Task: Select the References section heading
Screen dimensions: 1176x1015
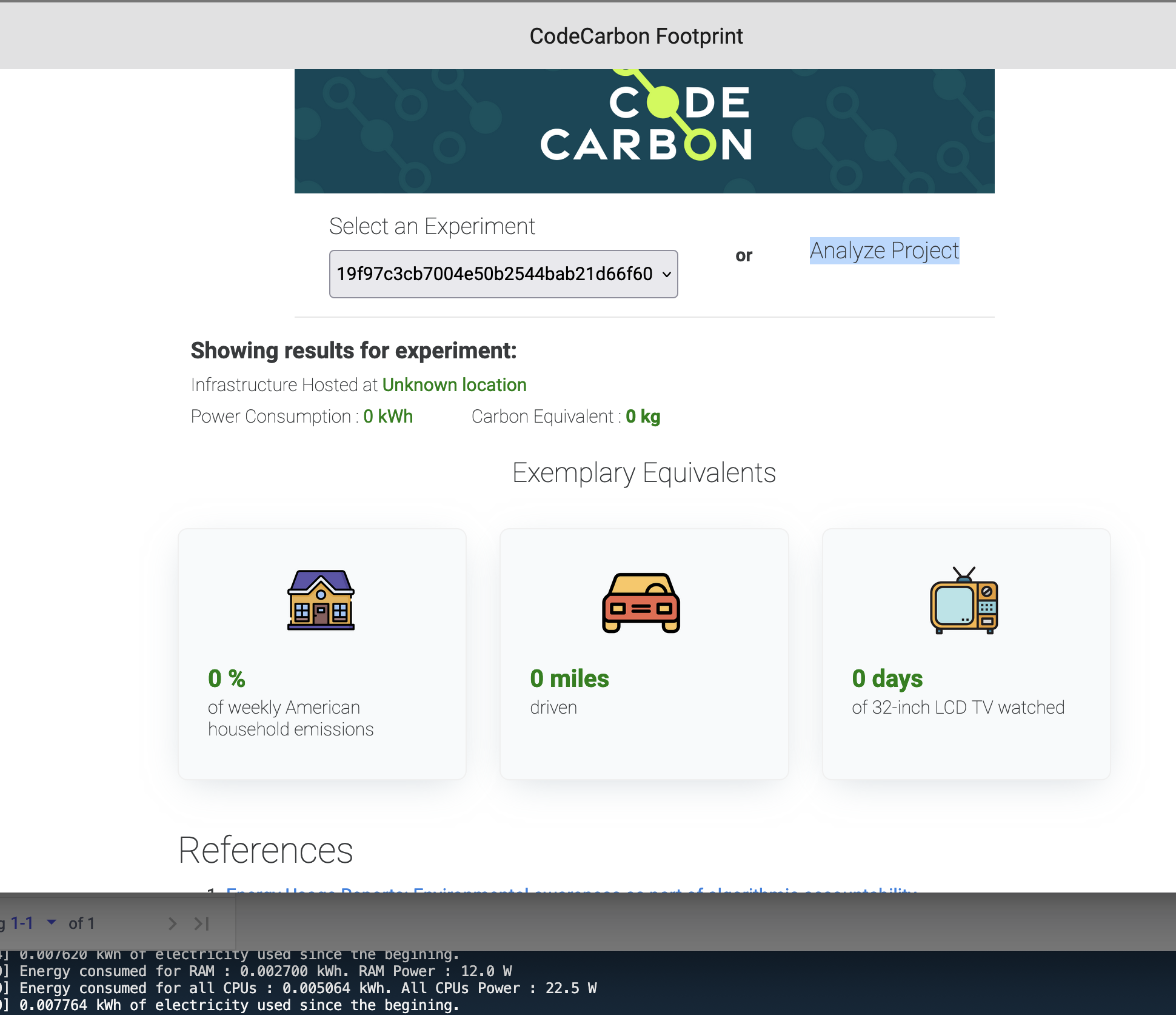Action: pos(265,850)
